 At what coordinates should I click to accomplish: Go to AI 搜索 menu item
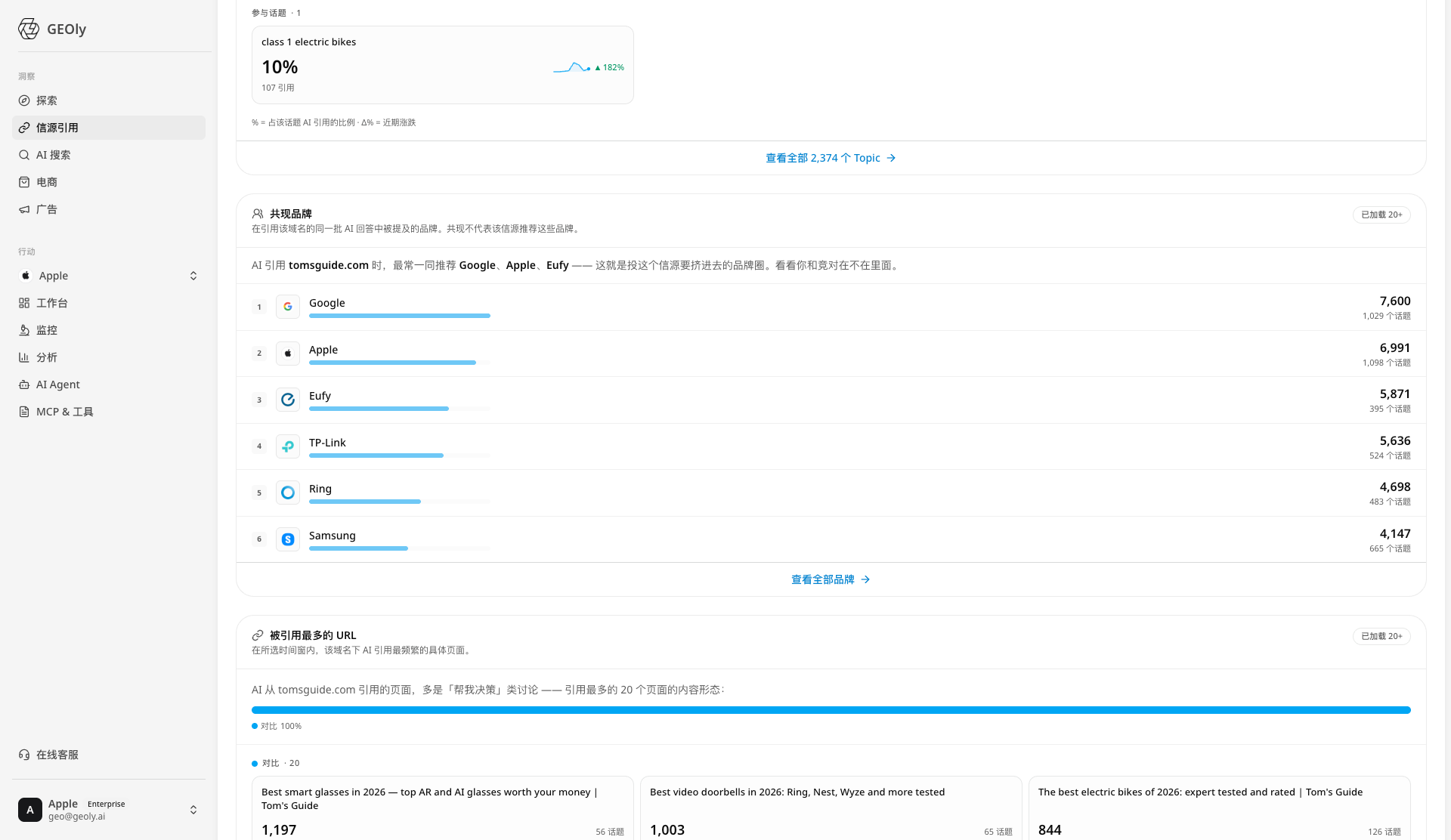click(109, 155)
